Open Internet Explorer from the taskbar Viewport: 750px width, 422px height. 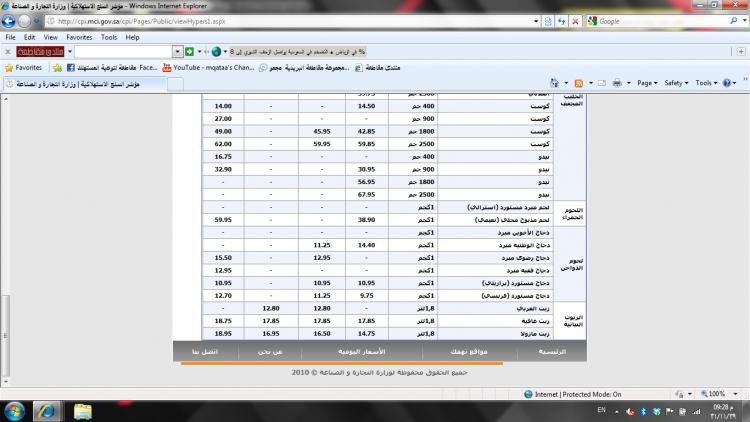tap(46, 411)
